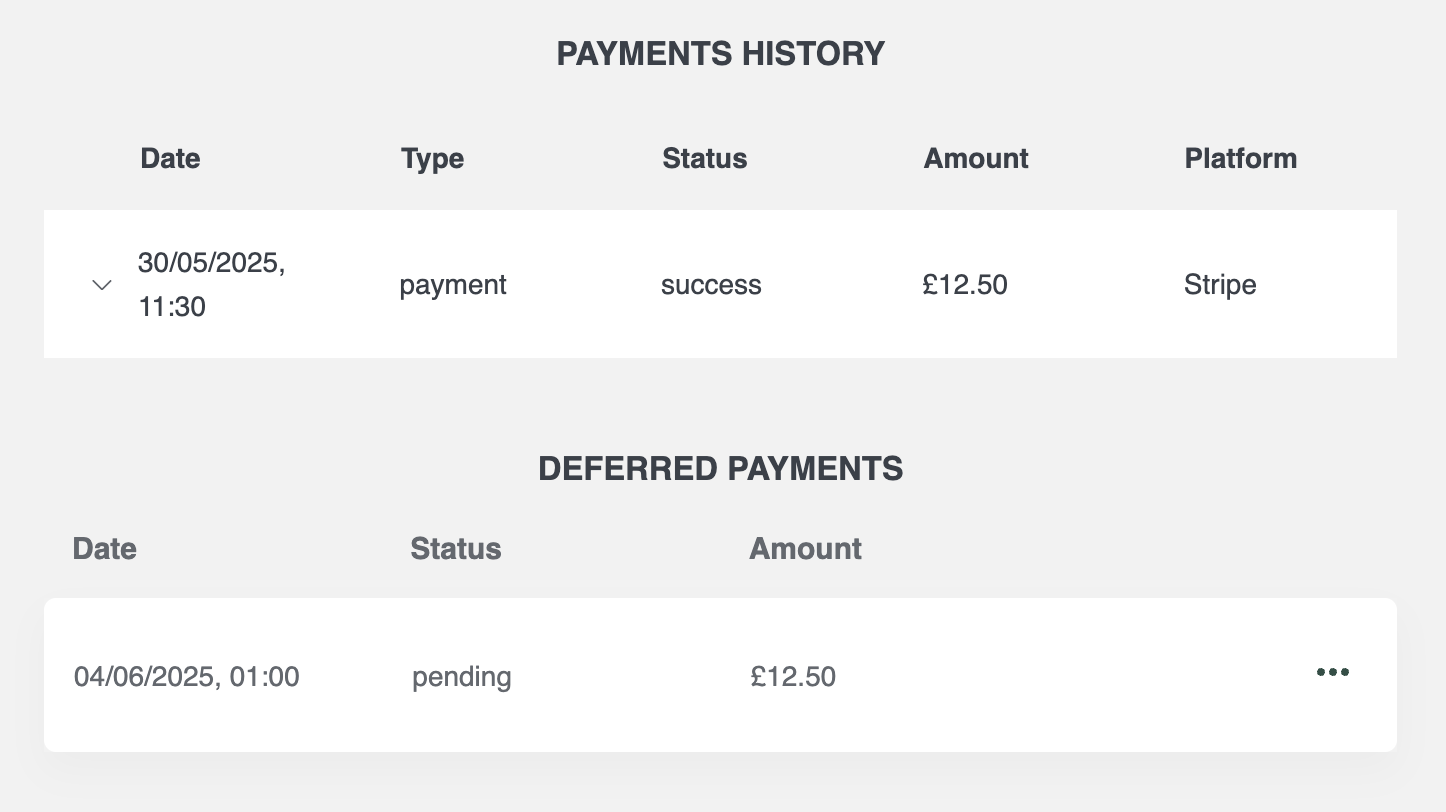This screenshot has width=1446, height=812.
Task: Click the Date header under Deferred Payments
Action: (105, 548)
